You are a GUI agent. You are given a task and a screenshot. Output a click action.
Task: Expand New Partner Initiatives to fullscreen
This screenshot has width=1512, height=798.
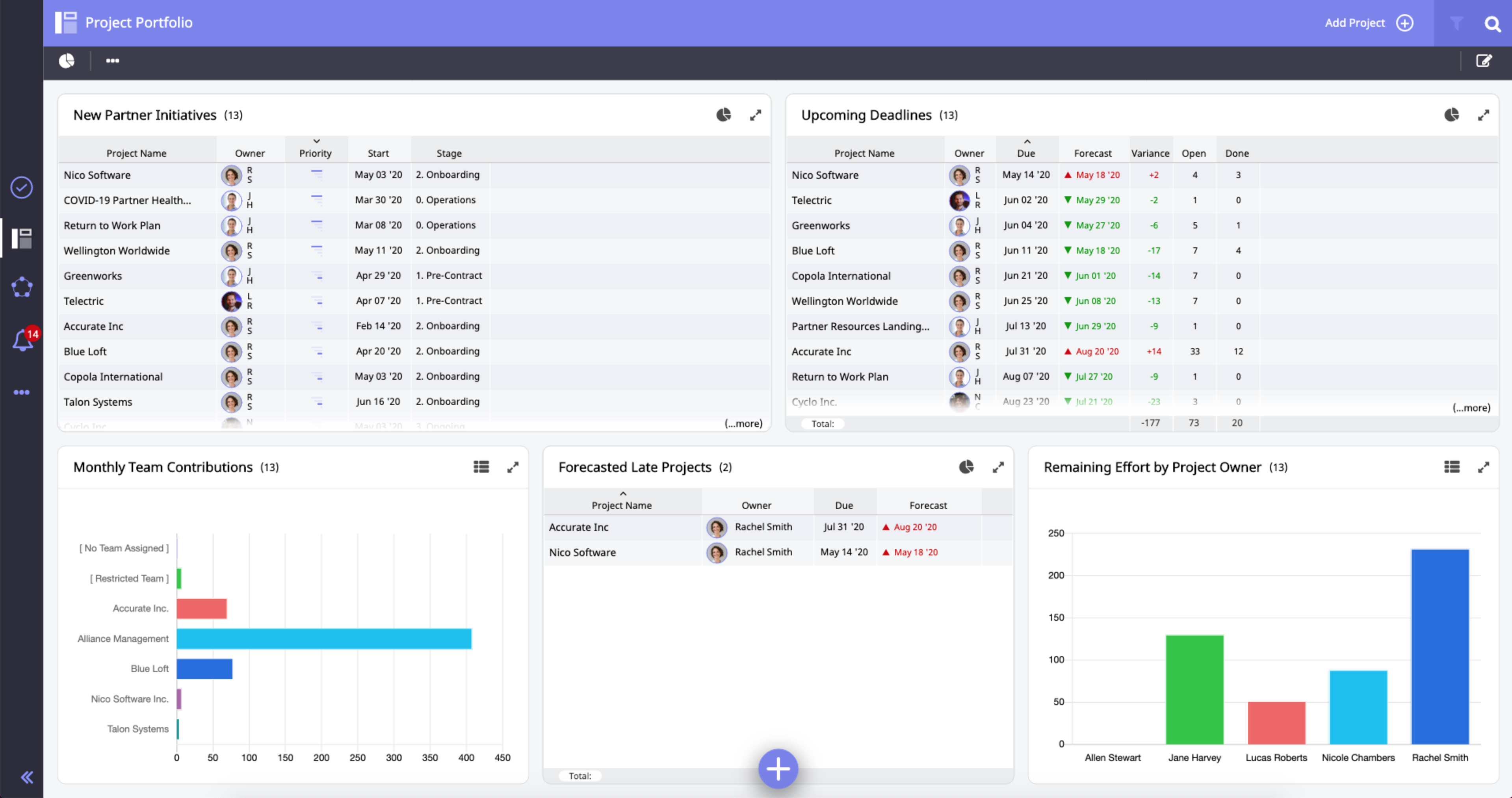point(756,115)
